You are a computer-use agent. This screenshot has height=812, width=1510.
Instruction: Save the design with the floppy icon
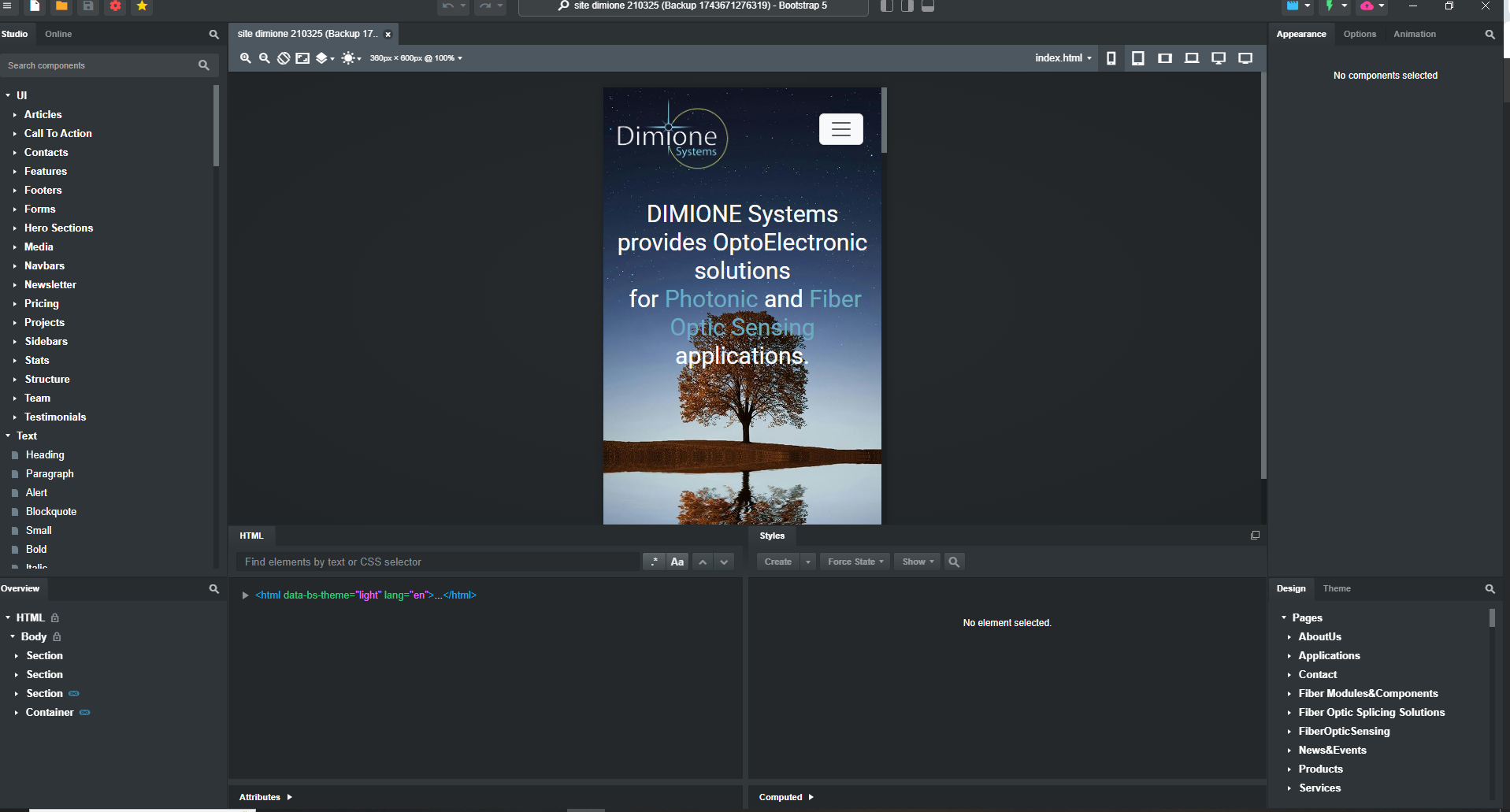88,6
